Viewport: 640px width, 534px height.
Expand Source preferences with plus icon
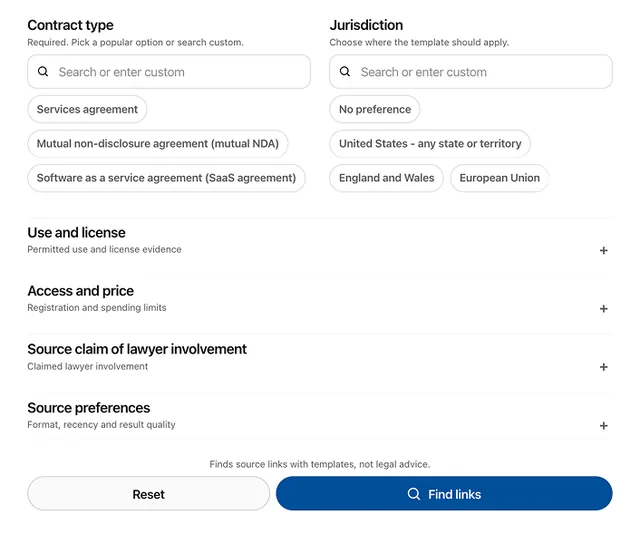coord(604,426)
